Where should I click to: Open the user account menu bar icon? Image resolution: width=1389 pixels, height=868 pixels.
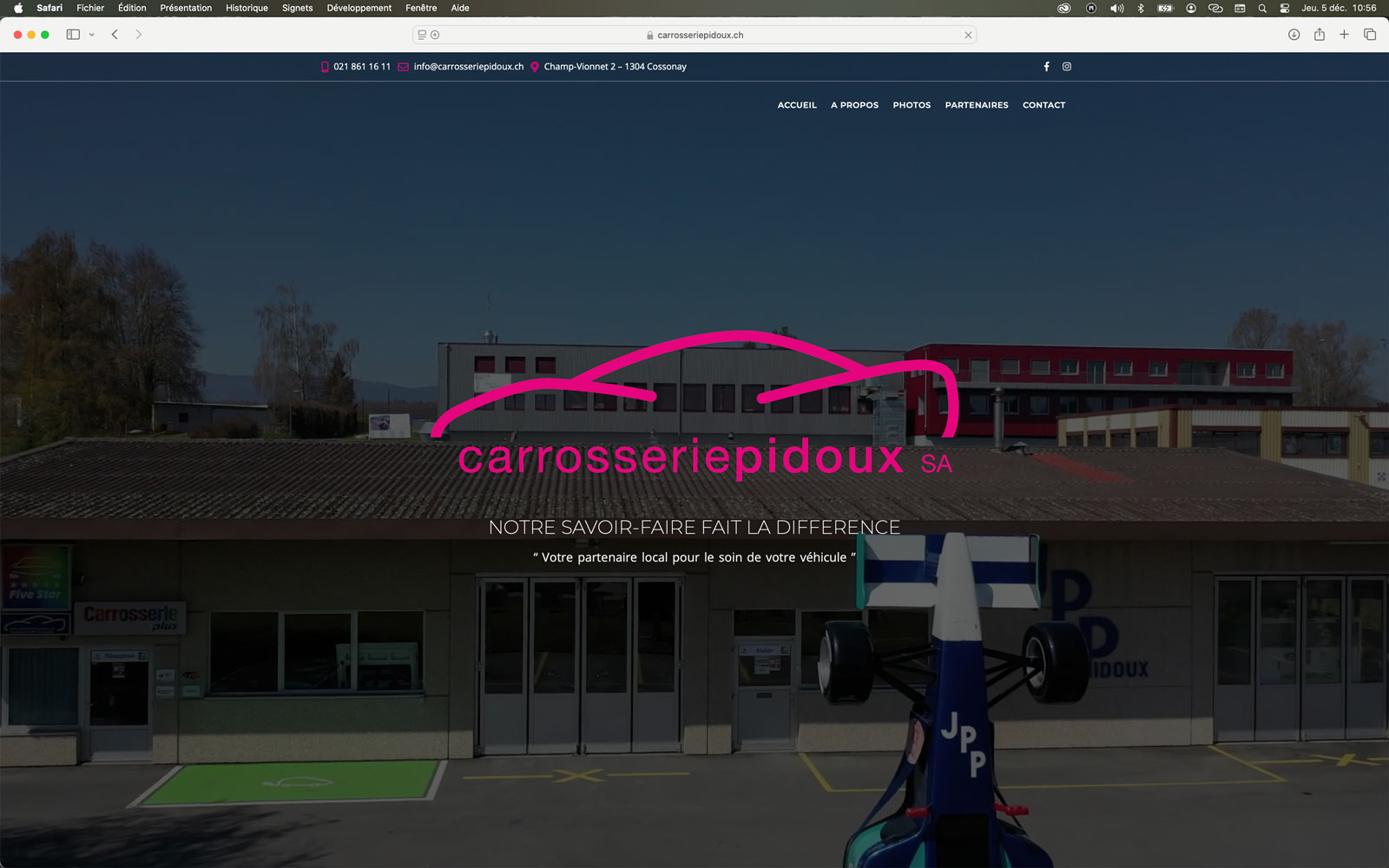click(x=1191, y=8)
